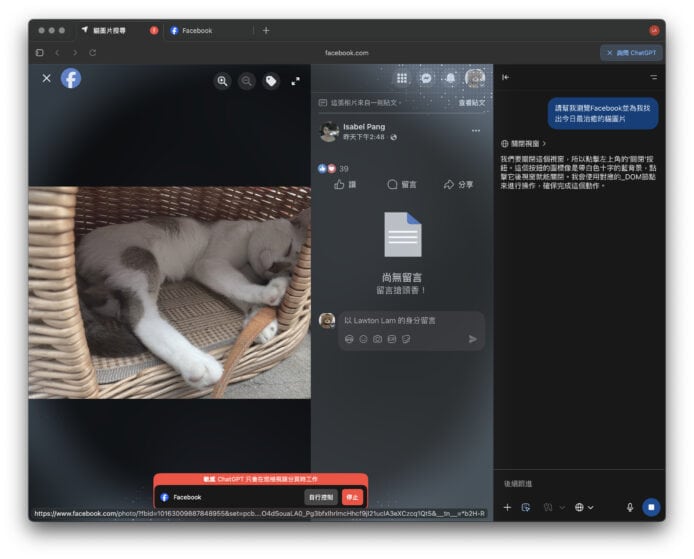Click 查看貼文 to view the post
The image size is (694, 559).
coord(472,102)
